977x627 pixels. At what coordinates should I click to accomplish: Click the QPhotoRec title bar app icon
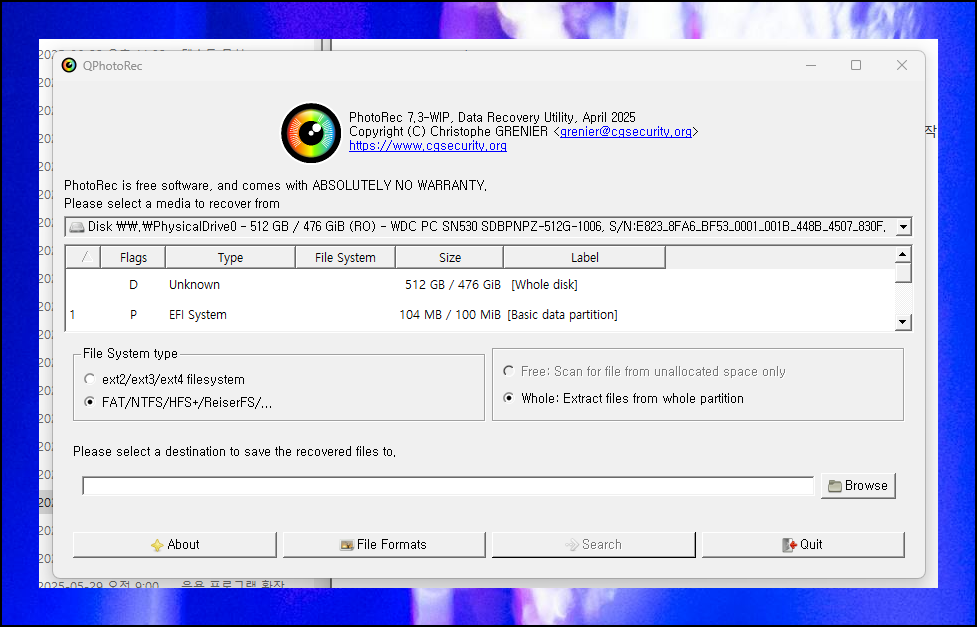(69, 65)
